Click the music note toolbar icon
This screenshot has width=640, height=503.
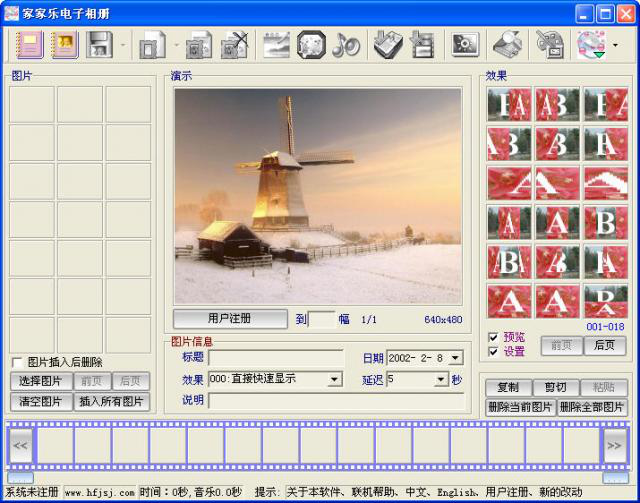click(x=345, y=45)
